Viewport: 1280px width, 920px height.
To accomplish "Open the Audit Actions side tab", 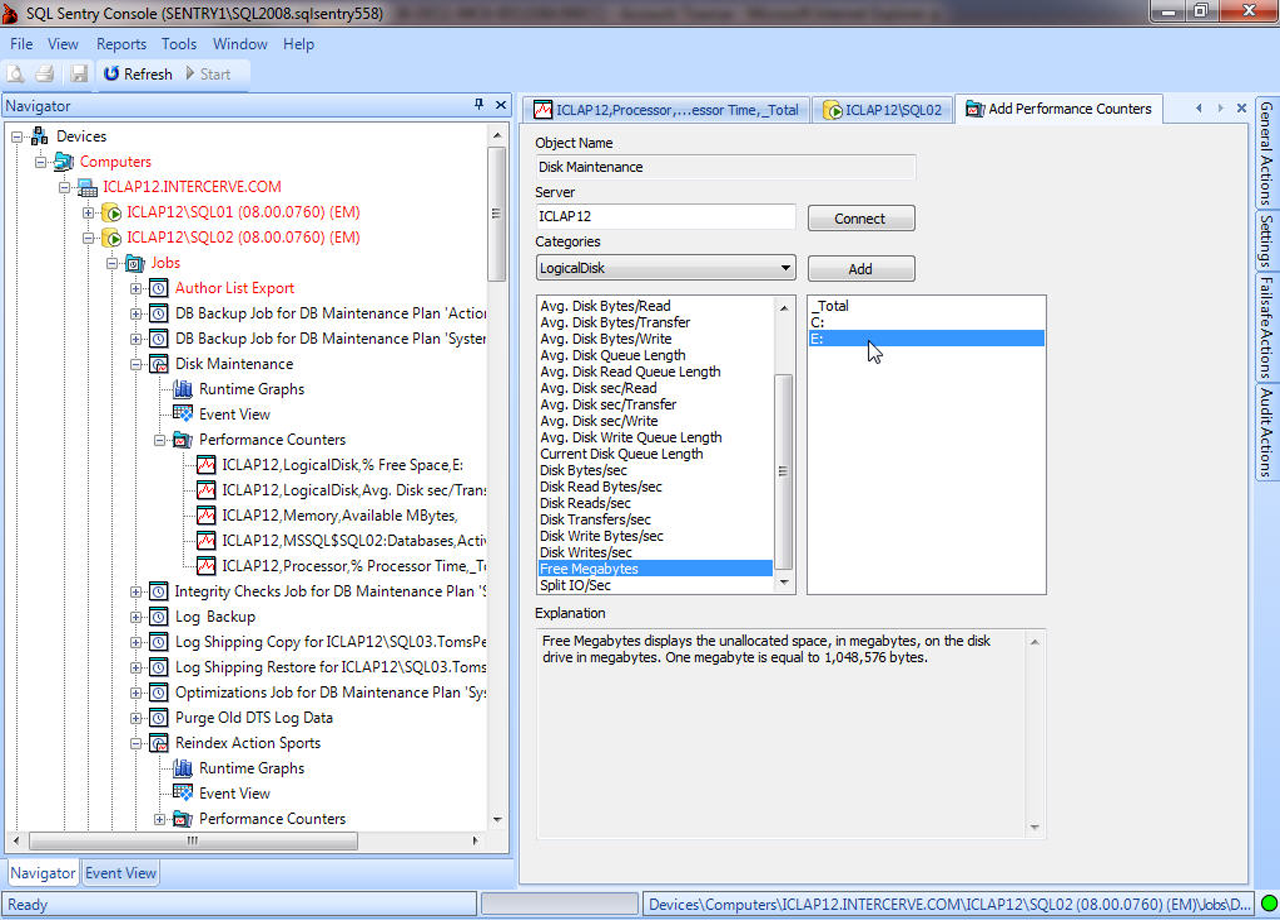I will [x=1267, y=432].
